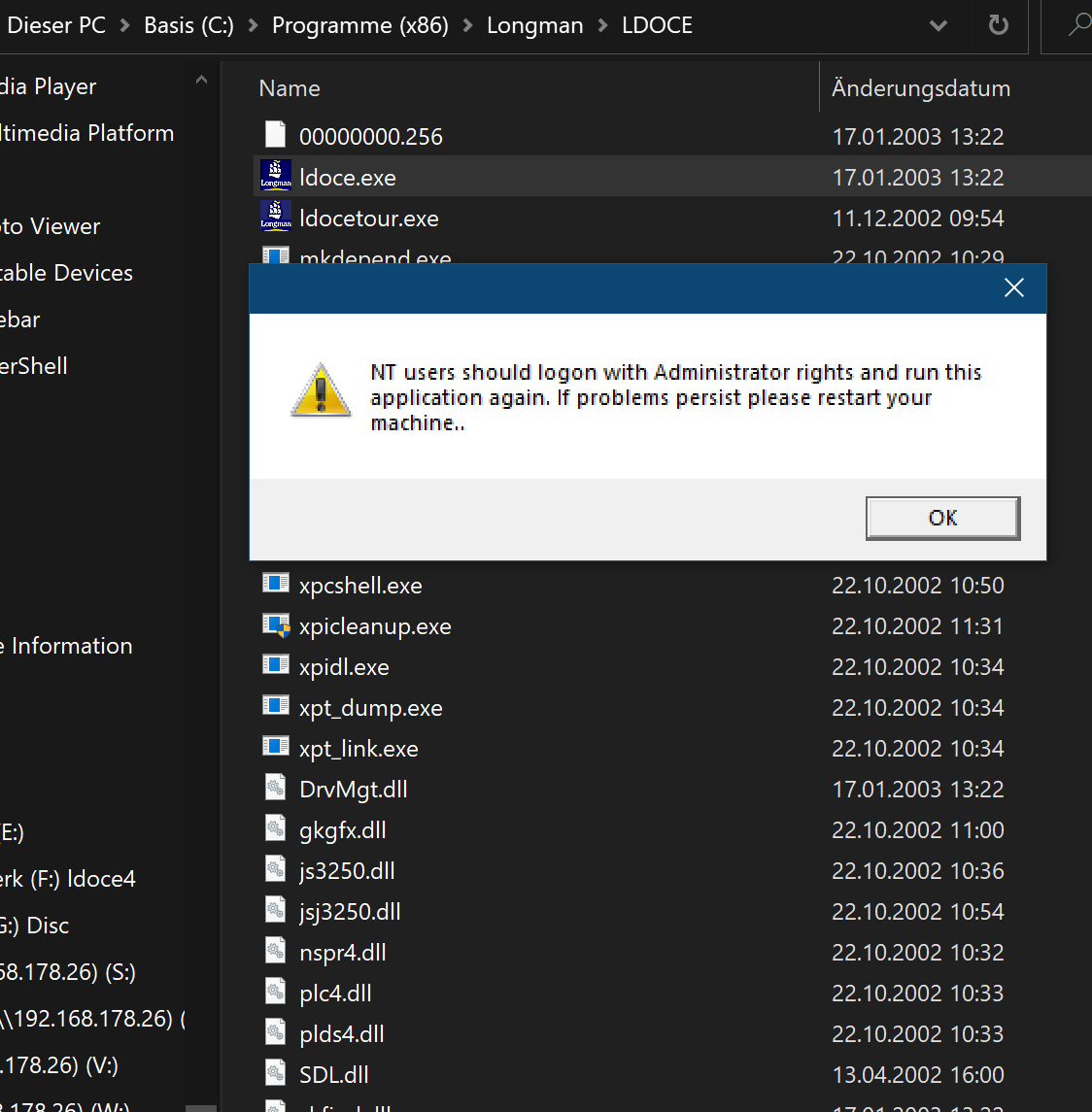The width and height of the screenshot is (1092, 1112).
Task: Go to Dieser PC in breadcrumb
Action: click(56, 25)
